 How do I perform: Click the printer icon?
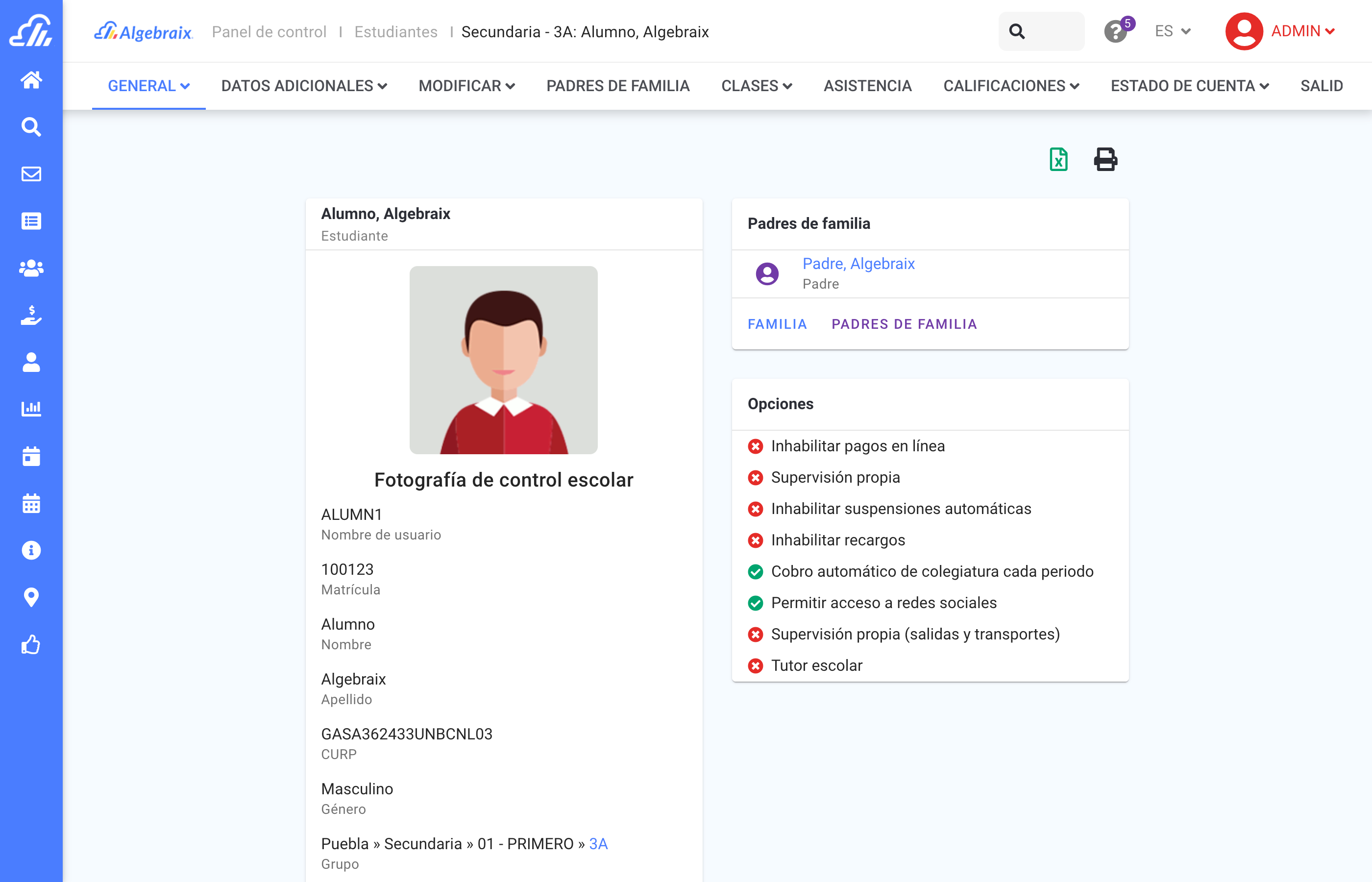coord(1105,159)
